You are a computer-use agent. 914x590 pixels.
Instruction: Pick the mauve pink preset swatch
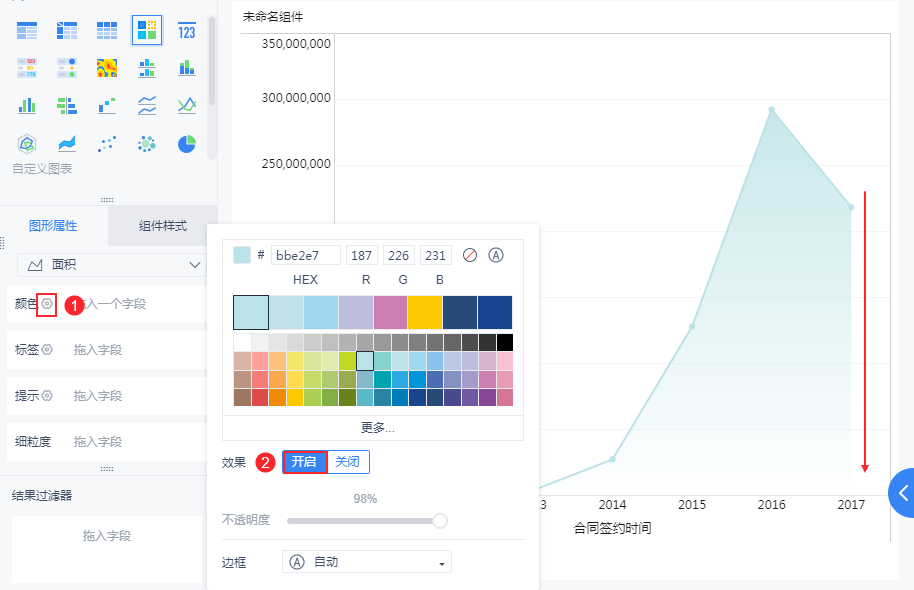pyautogui.click(x=390, y=312)
